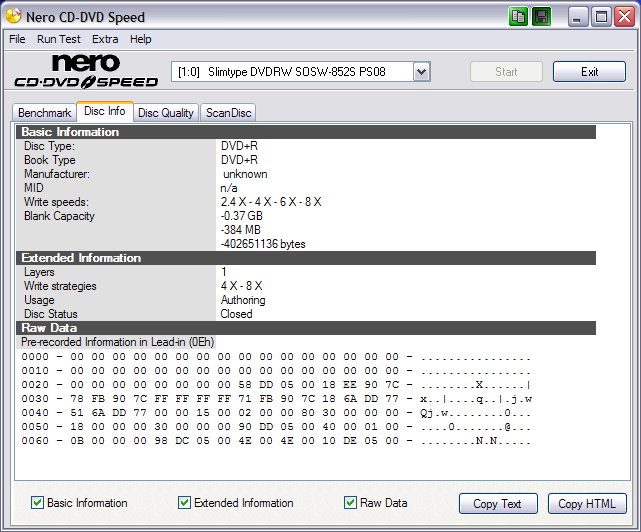Open the File menu
This screenshot has width=641, height=532.
tap(17, 39)
